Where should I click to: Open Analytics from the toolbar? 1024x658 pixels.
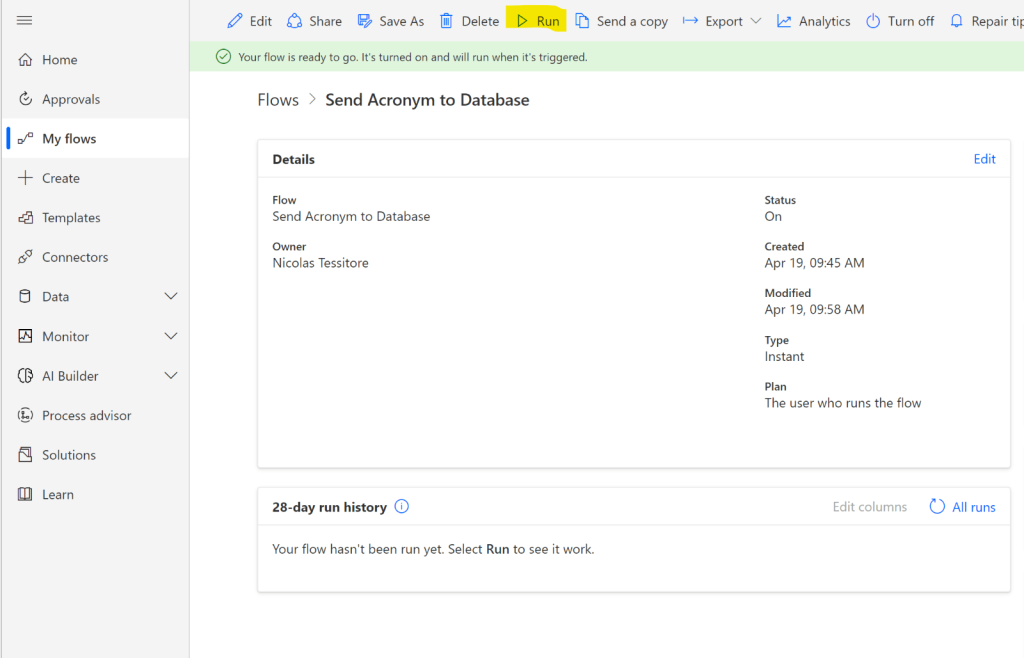(x=813, y=21)
